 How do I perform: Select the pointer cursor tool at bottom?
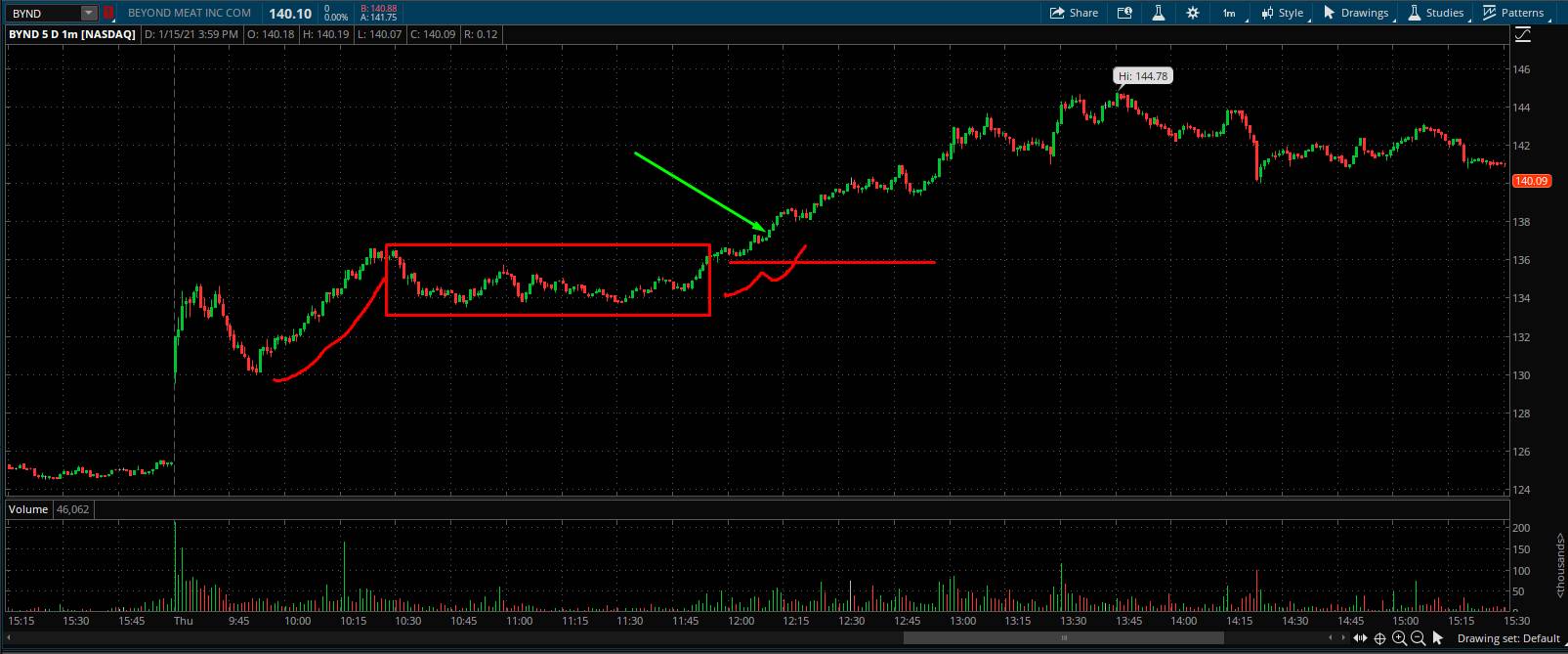1437,638
